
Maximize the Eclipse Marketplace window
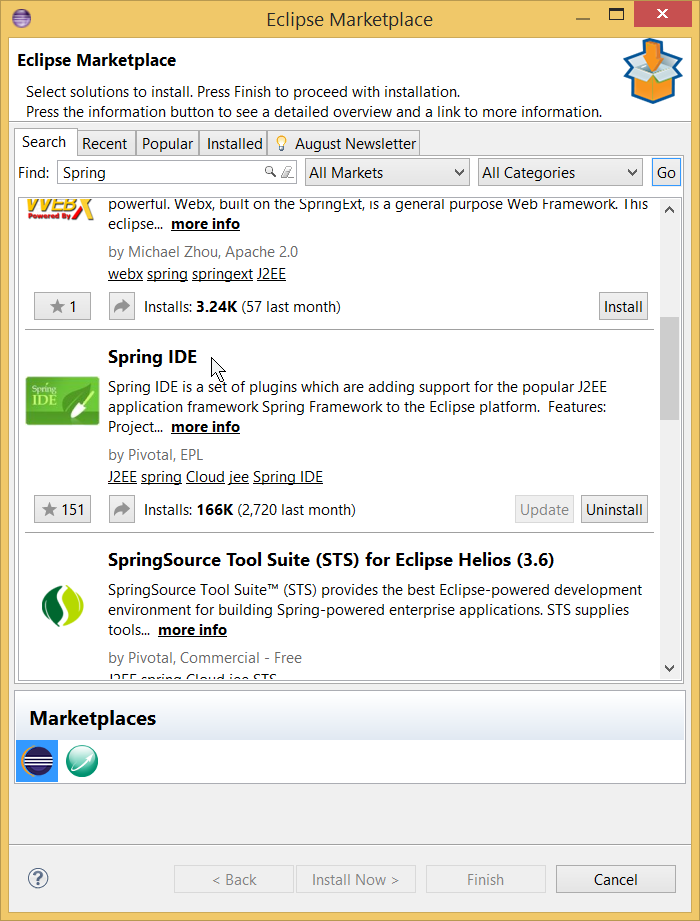[x=616, y=15]
